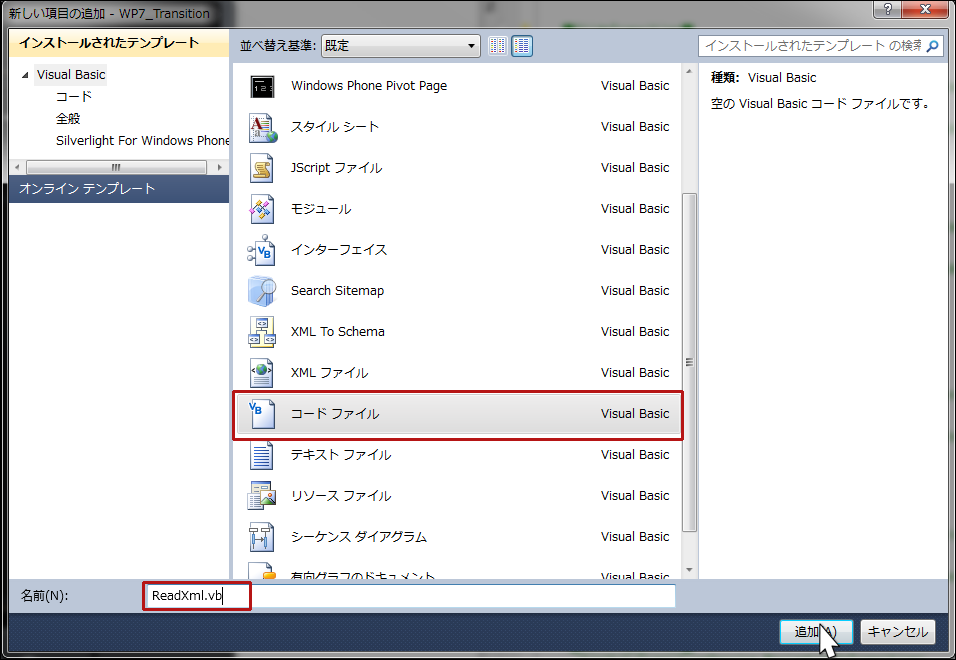Select Silverlight For Windows Phone category

point(143,141)
